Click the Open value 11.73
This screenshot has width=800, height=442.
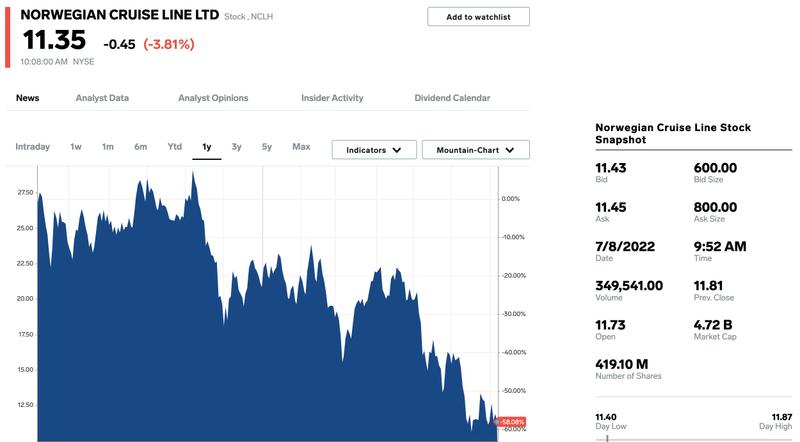point(610,325)
